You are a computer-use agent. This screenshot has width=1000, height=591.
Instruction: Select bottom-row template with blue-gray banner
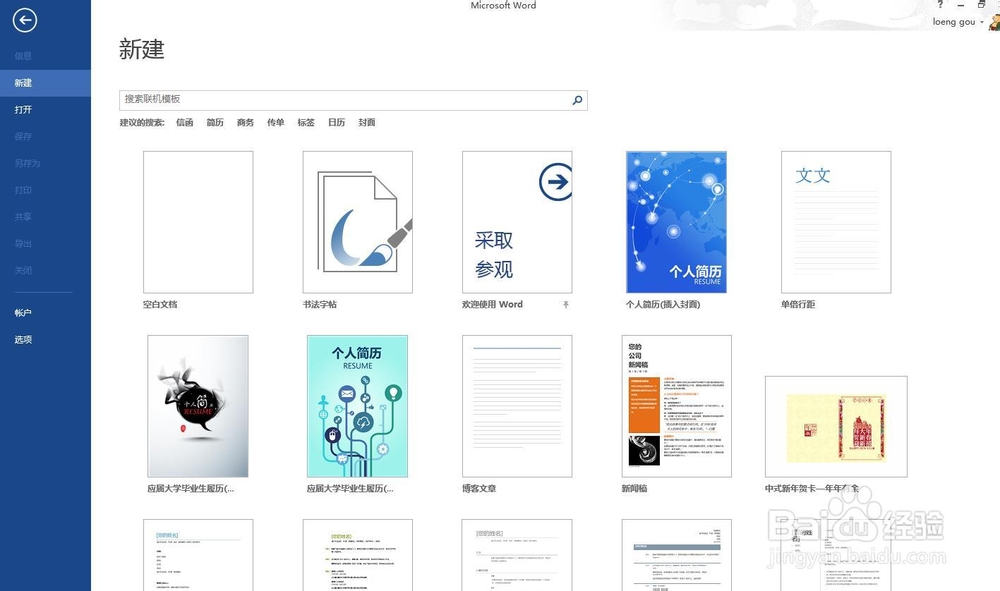pyautogui.click(x=677, y=555)
